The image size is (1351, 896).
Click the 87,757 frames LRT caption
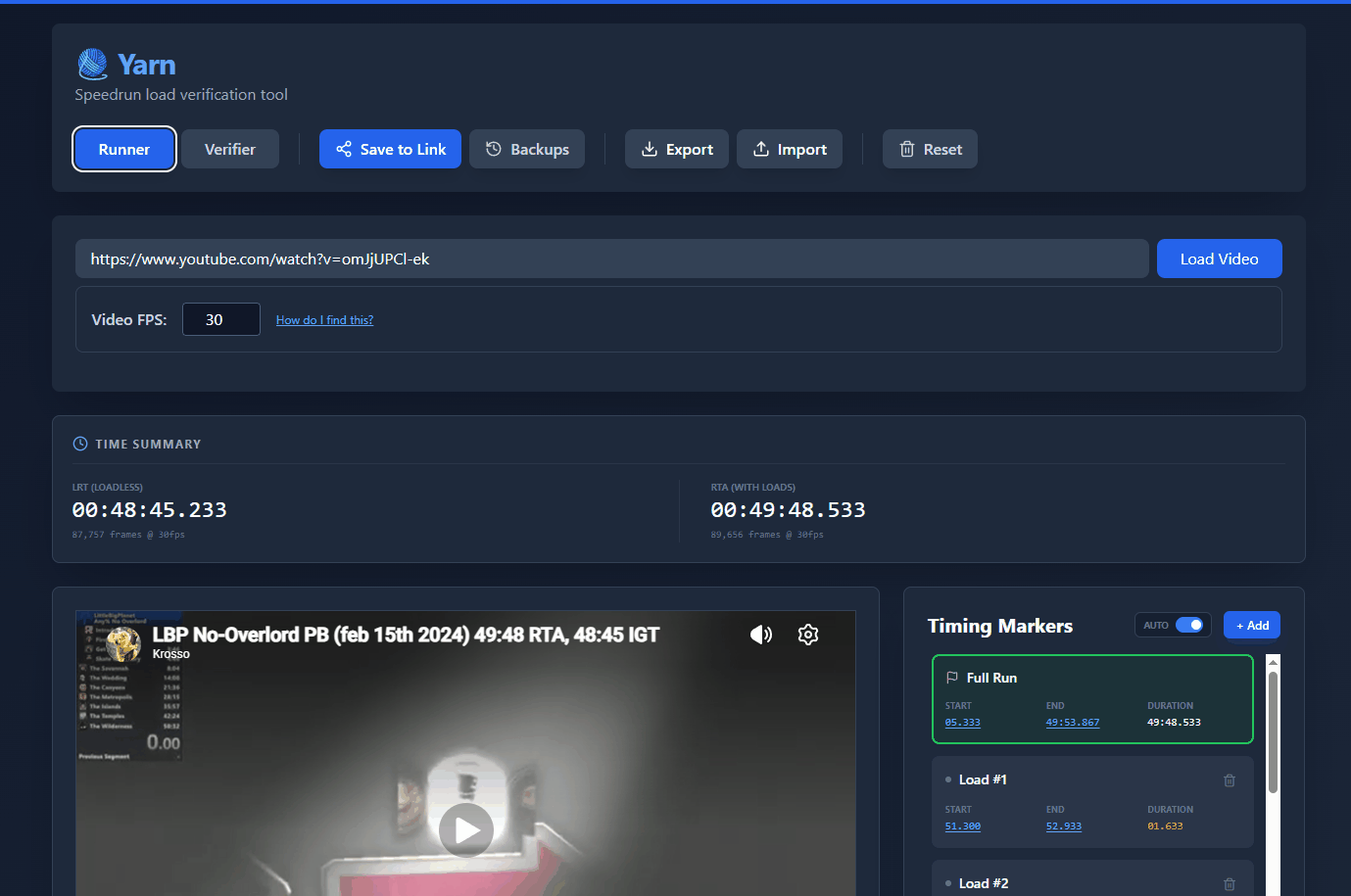click(x=128, y=535)
